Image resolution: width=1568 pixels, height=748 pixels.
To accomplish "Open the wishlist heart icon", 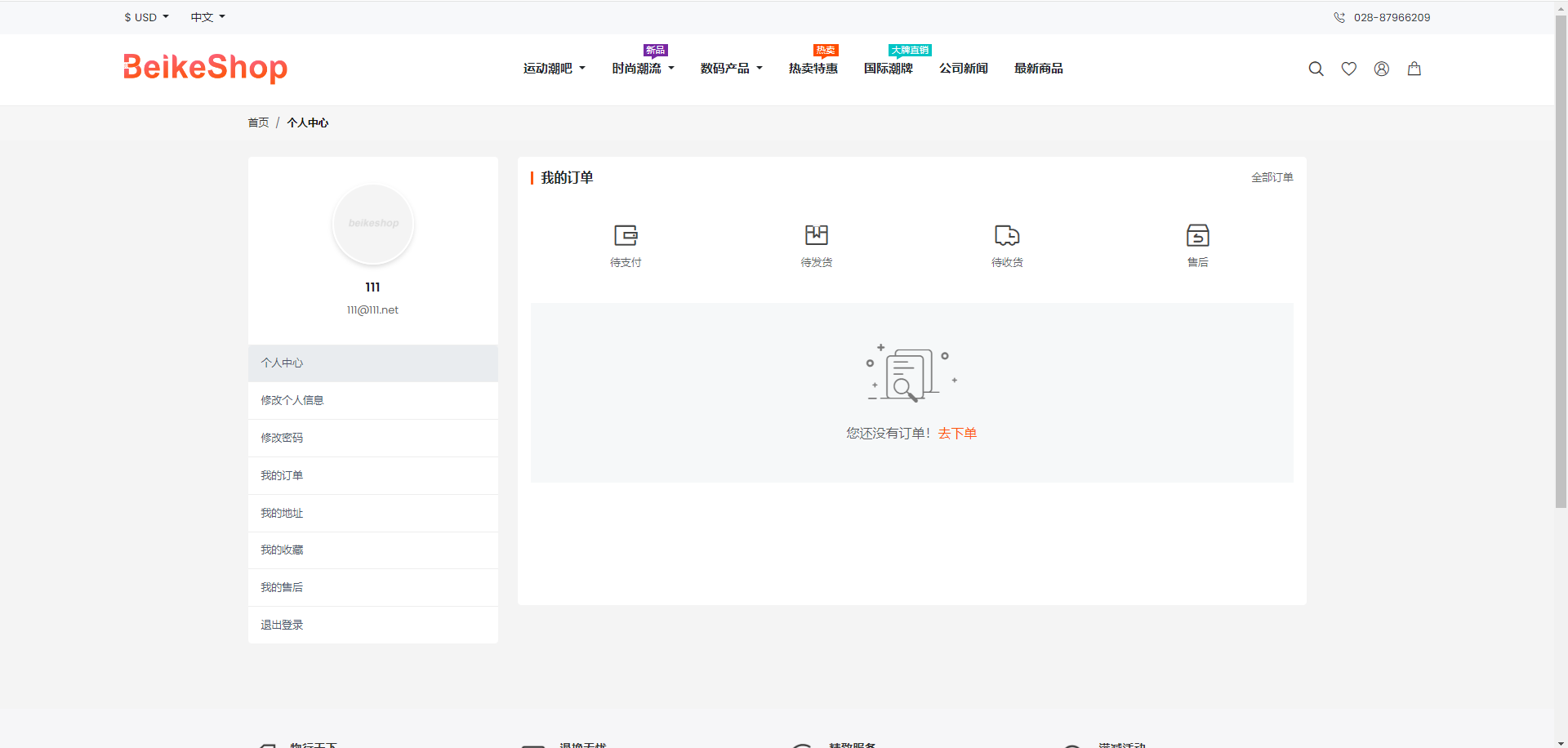I will click(x=1348, y=69).
